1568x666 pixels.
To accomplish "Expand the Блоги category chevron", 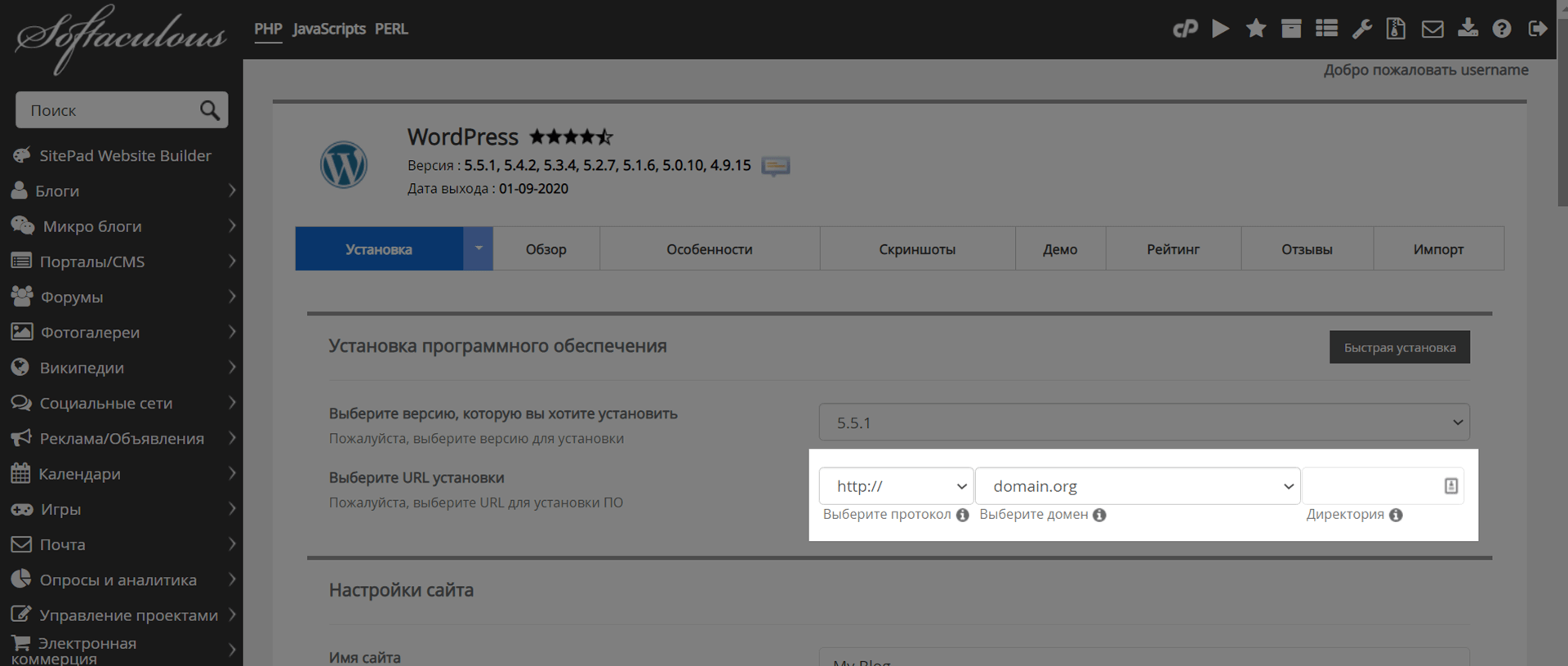I will point(232,190).
